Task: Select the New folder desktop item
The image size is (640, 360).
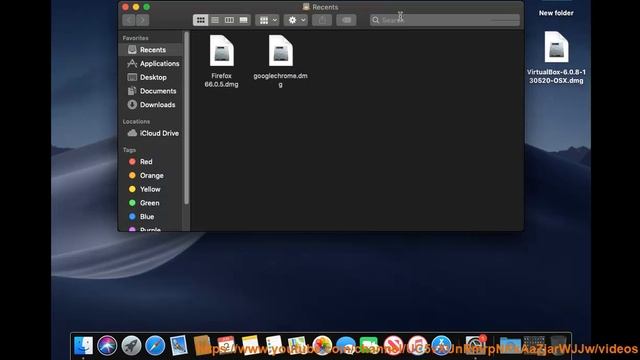Action: point(556,13)
